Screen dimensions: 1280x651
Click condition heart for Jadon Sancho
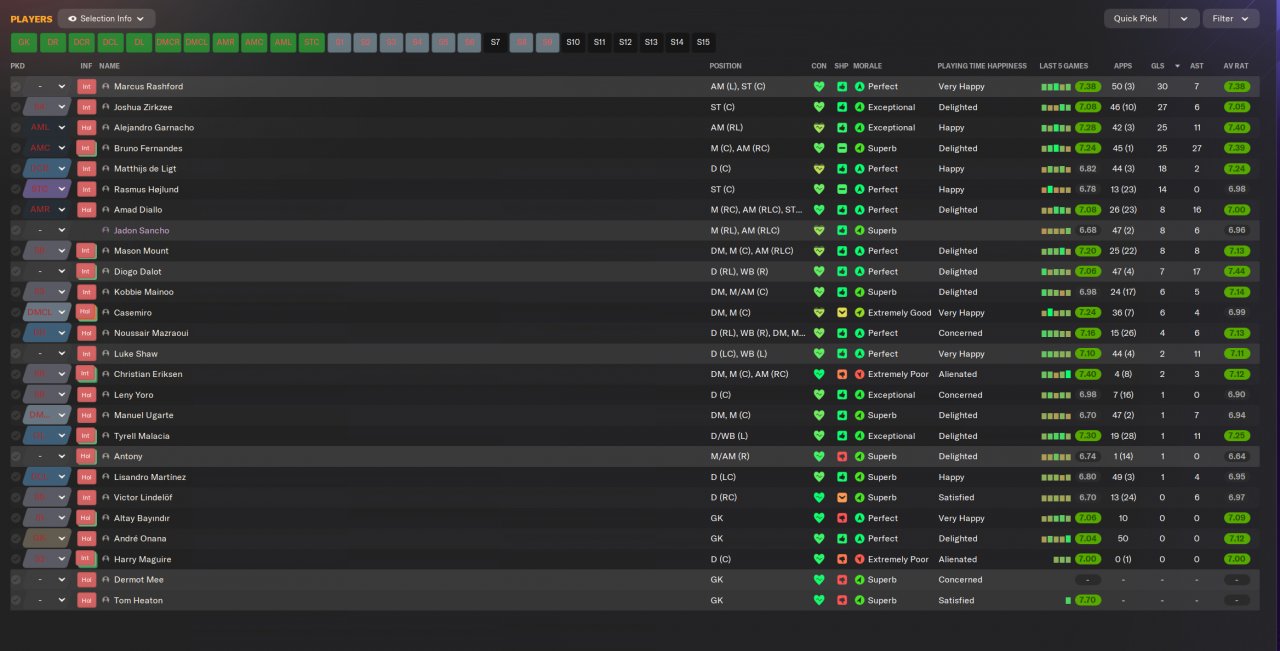pyautogui.click(x=819, y=231)
